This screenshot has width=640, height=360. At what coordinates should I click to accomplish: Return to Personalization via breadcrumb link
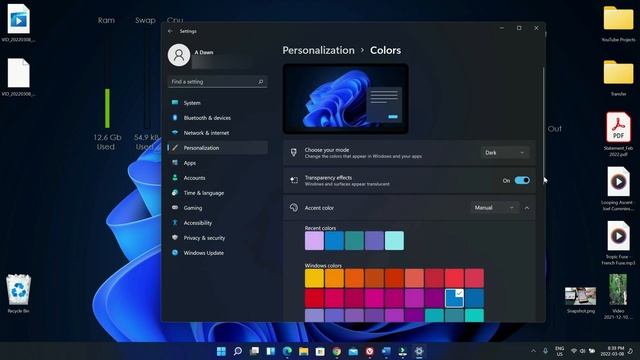pyautogui.click(x=318, y=50)
